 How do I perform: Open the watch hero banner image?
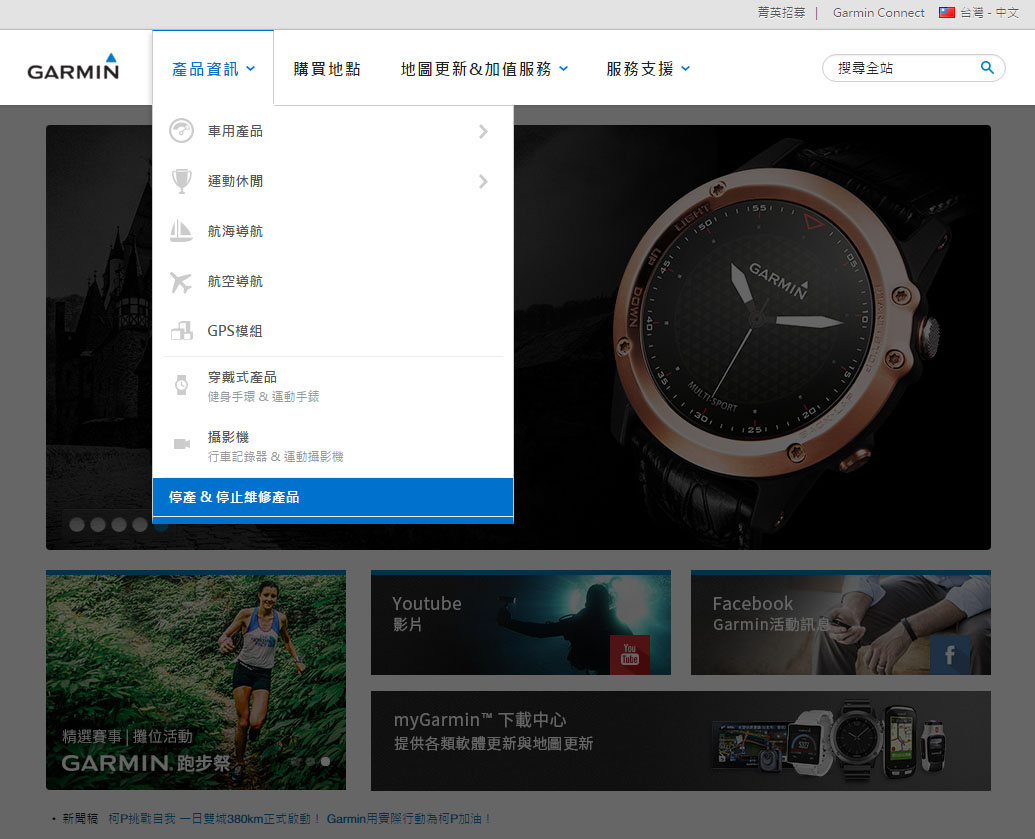(752, 337)
